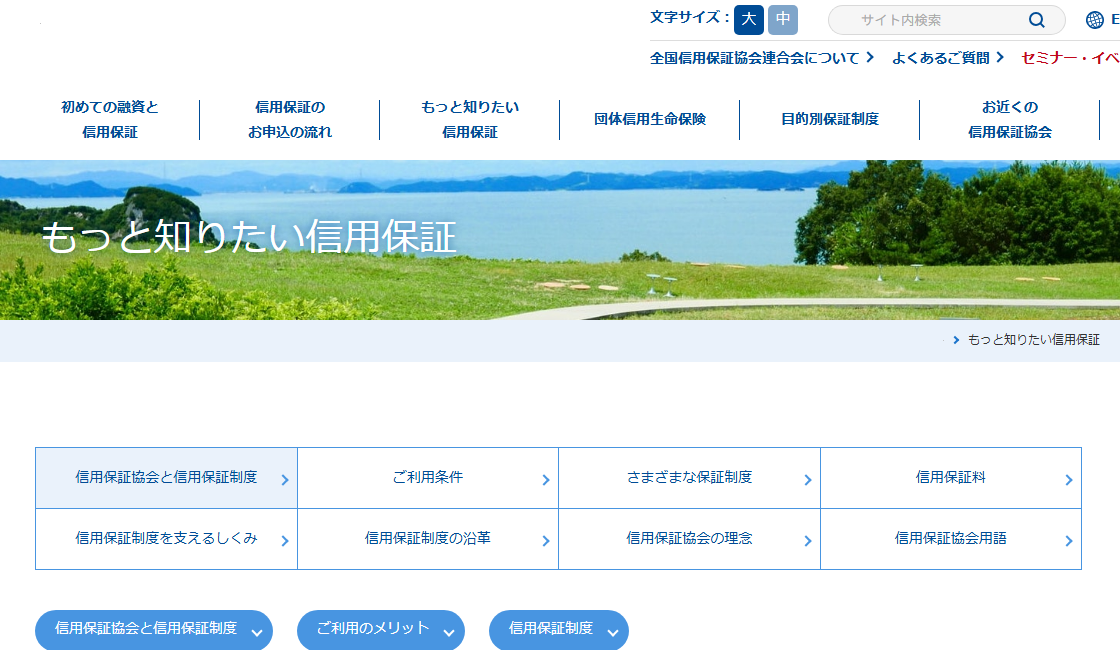Select さまざまな保証制度 grid cell

689,478
